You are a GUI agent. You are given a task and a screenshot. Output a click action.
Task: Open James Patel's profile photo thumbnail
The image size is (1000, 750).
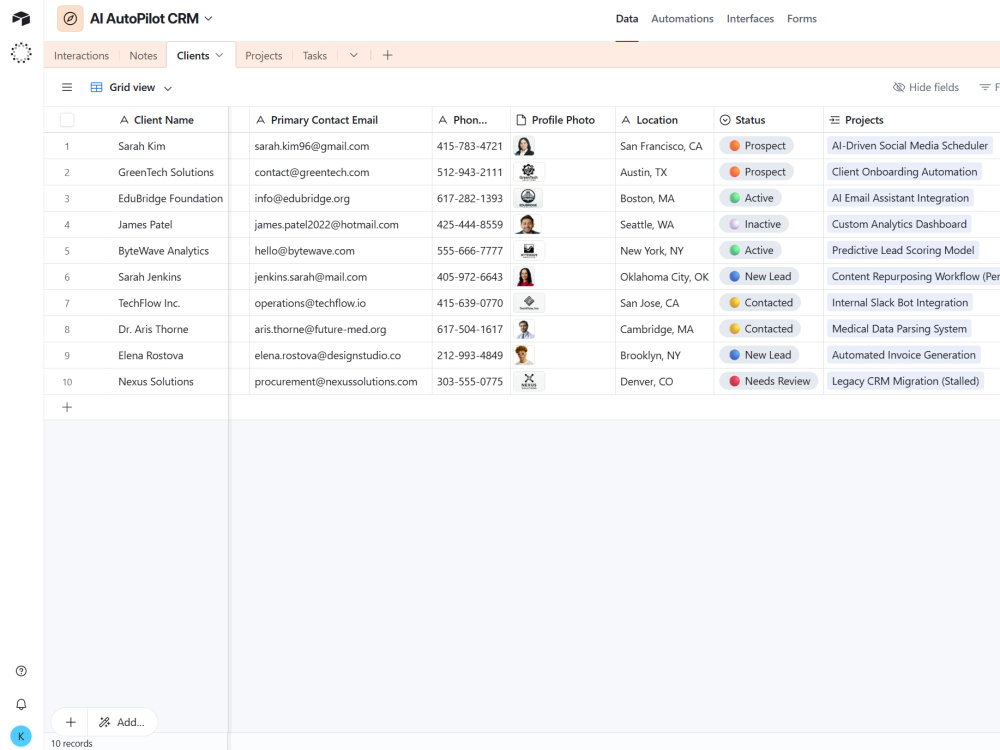(527, 224)
